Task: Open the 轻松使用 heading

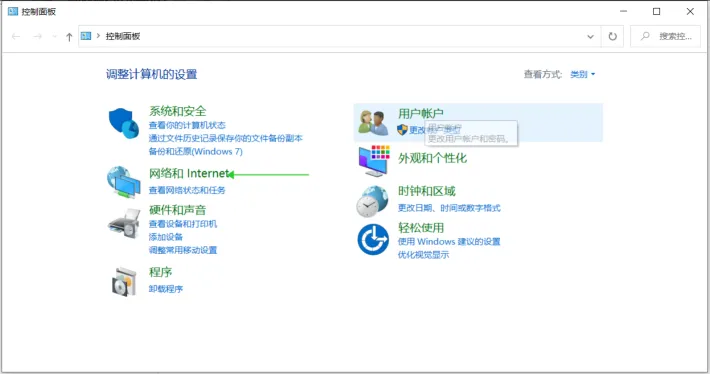Action: (x=421, y=228)
